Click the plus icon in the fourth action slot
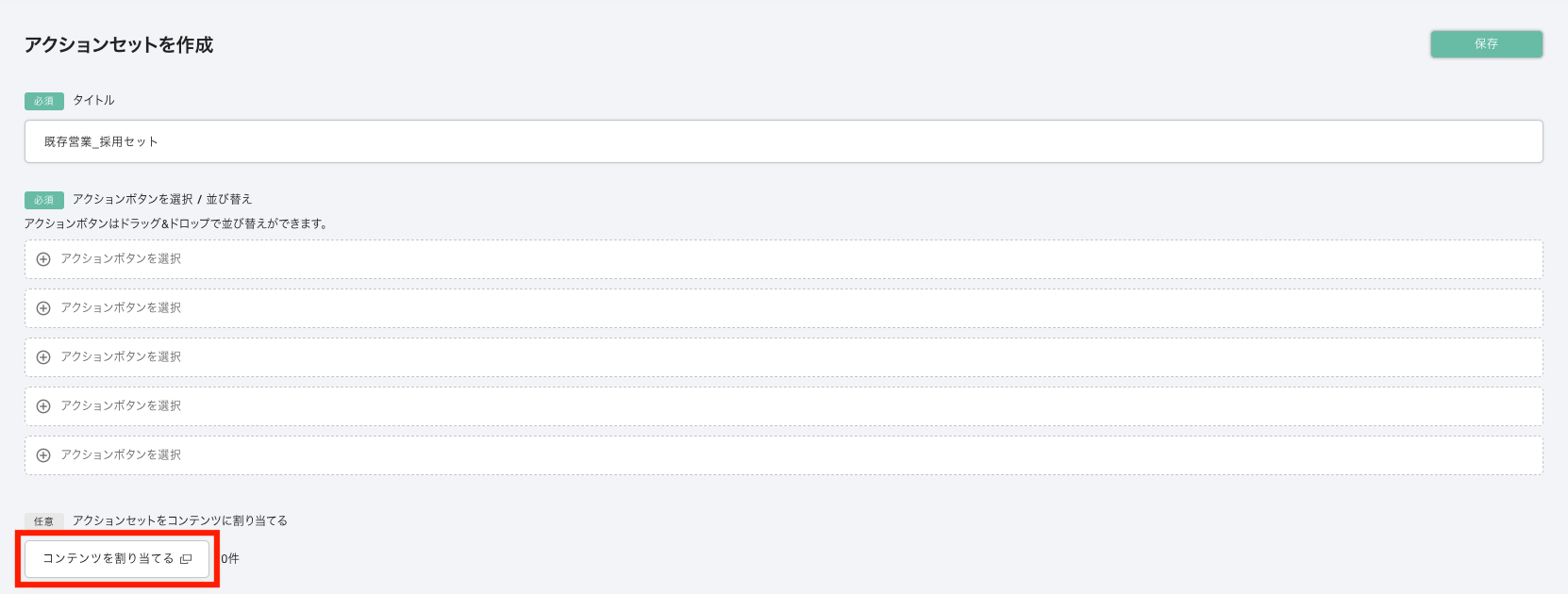This screenshot has width=1568, height=594. [x=43, y=406]
